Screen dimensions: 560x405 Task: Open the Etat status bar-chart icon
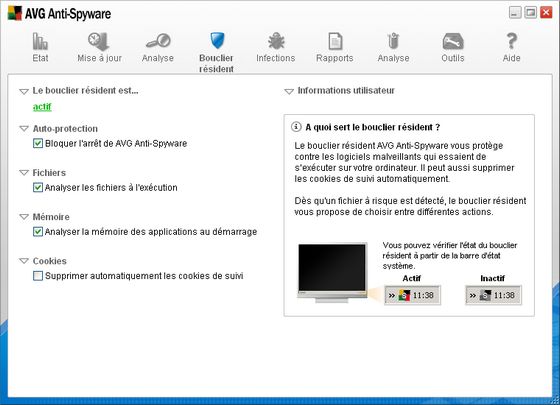40,41
